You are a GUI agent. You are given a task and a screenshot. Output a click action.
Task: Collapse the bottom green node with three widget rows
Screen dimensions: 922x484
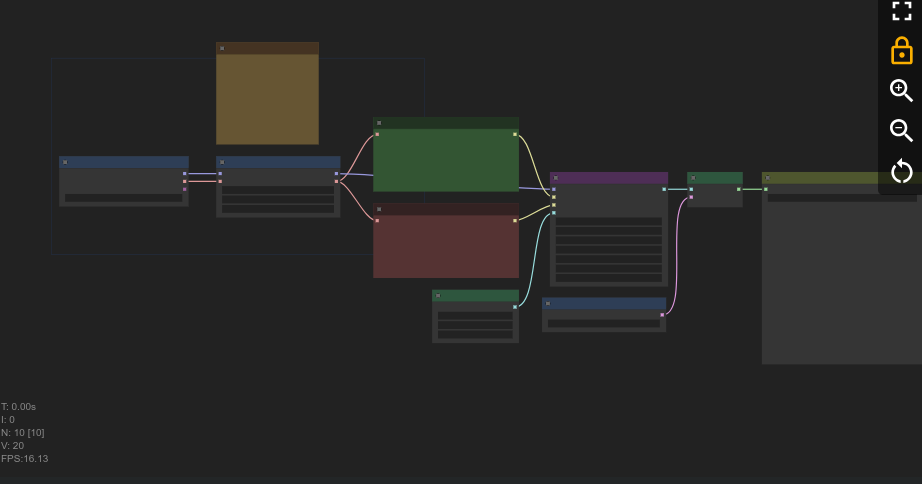pyautogui.click(x=438, y=296)
